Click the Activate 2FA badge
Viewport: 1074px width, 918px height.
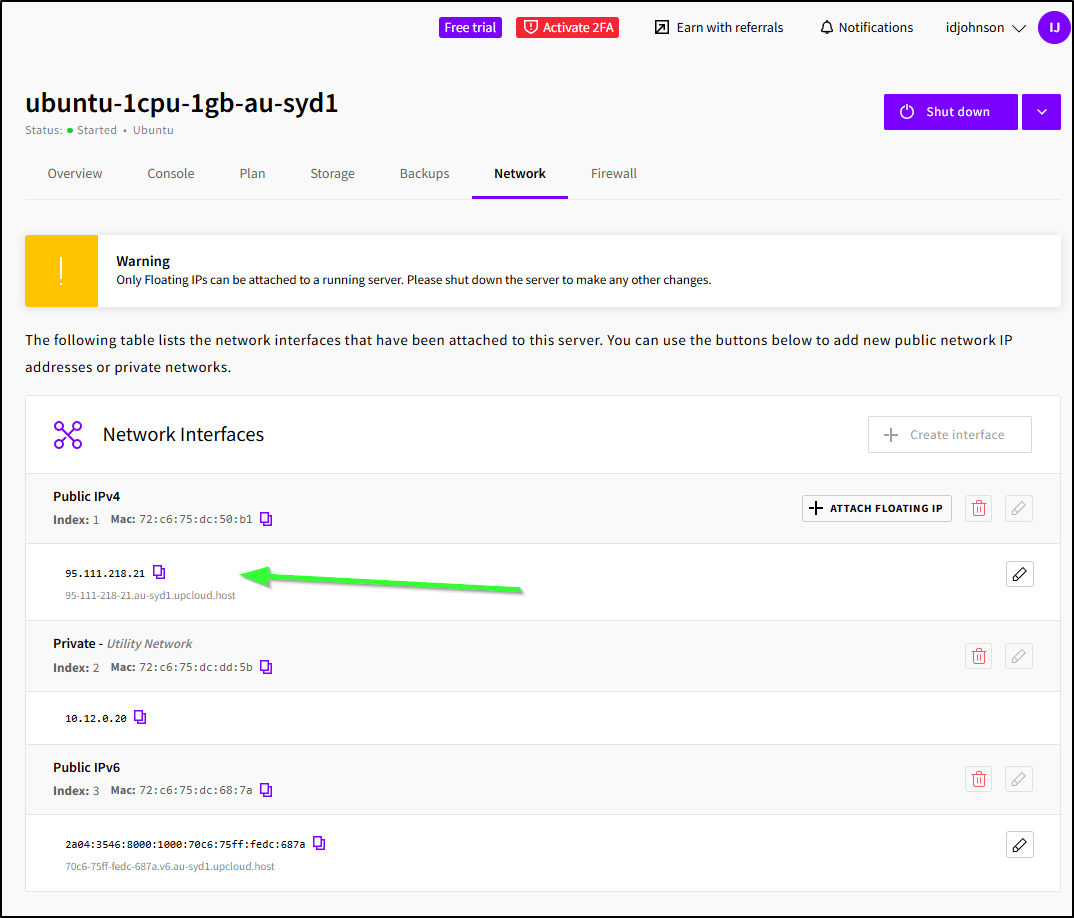567,28
